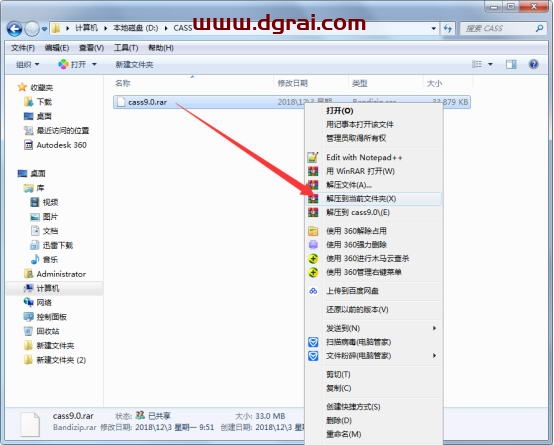Select 文档 library

click(45, 231)
